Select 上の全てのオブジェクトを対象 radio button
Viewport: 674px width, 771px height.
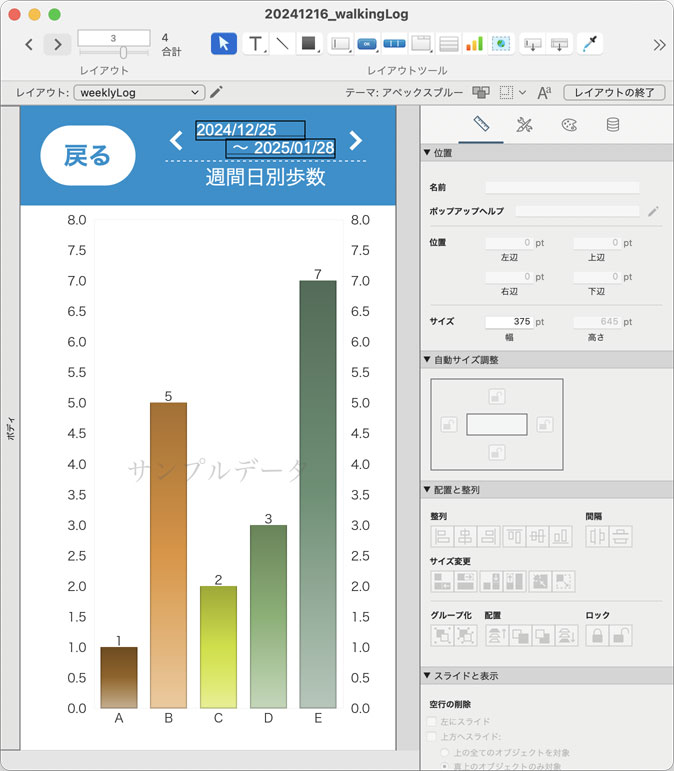point(444,752)
